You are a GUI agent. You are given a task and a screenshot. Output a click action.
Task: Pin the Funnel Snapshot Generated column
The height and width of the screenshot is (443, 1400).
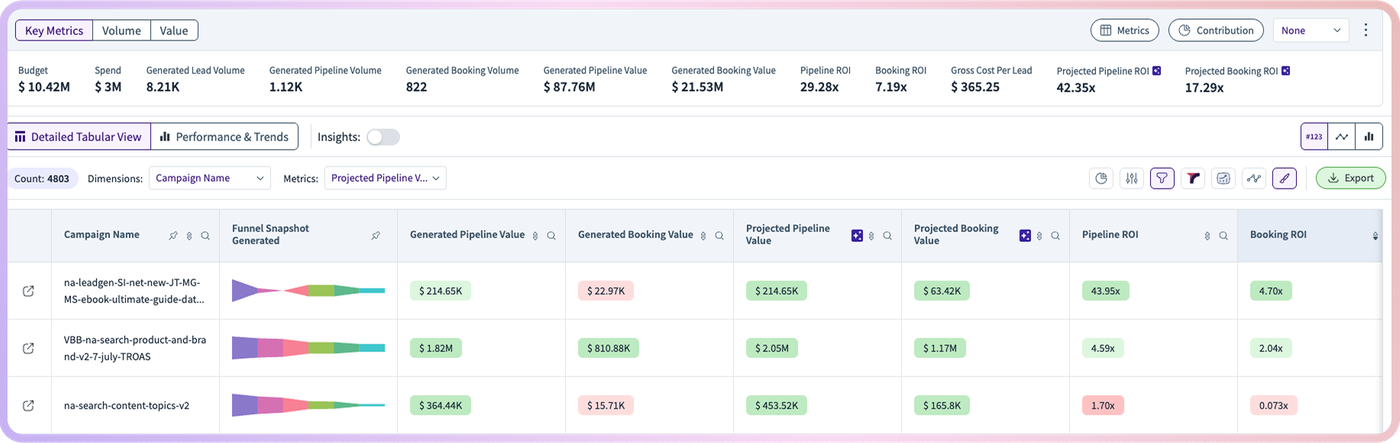[x=376, y=236]
